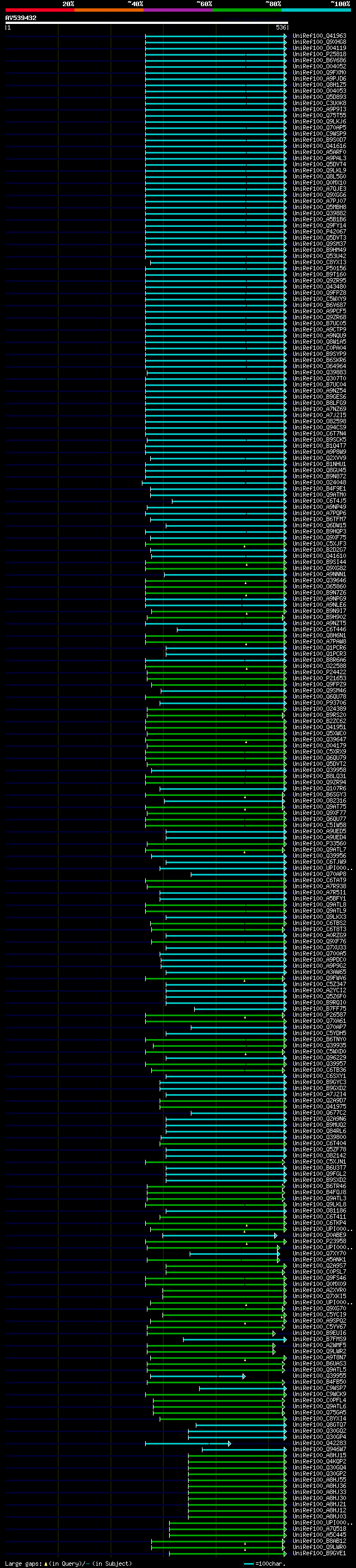The height and width of the screenshot is (1568, 356).
Task: Select the UniRef100_P50156 label
Action: point(319,269)
